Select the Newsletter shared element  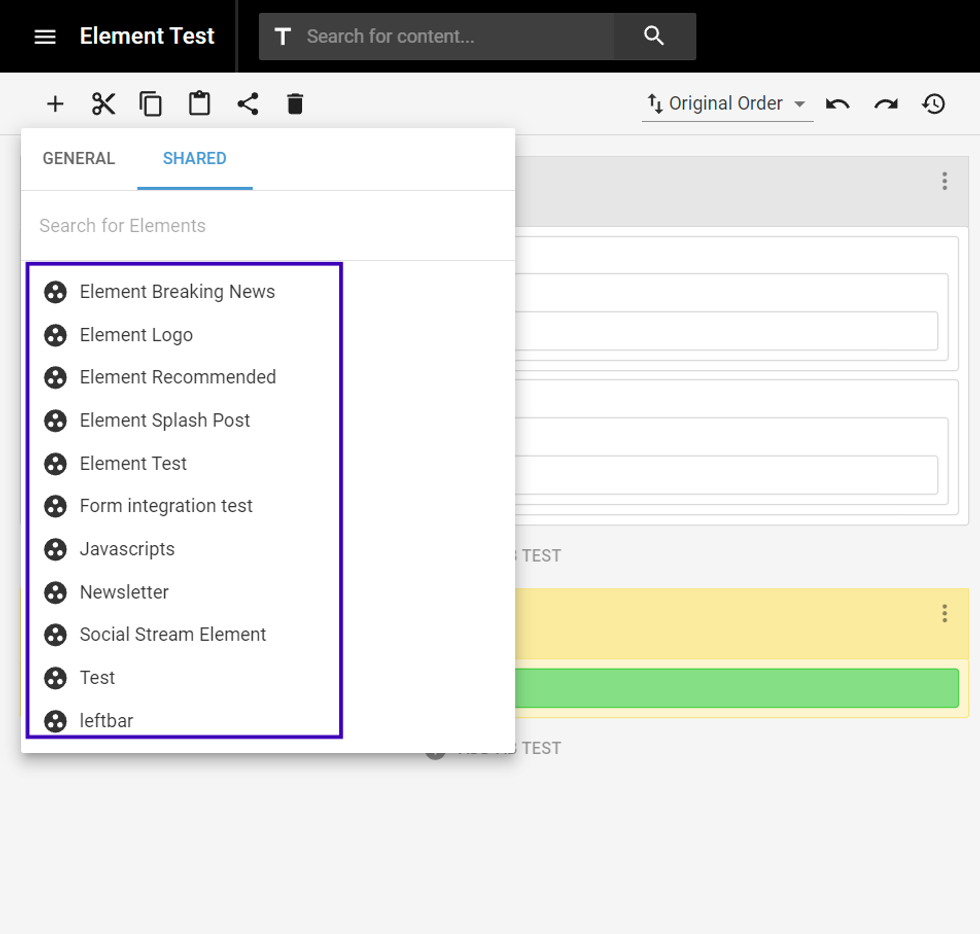click(x=124, y=592)
